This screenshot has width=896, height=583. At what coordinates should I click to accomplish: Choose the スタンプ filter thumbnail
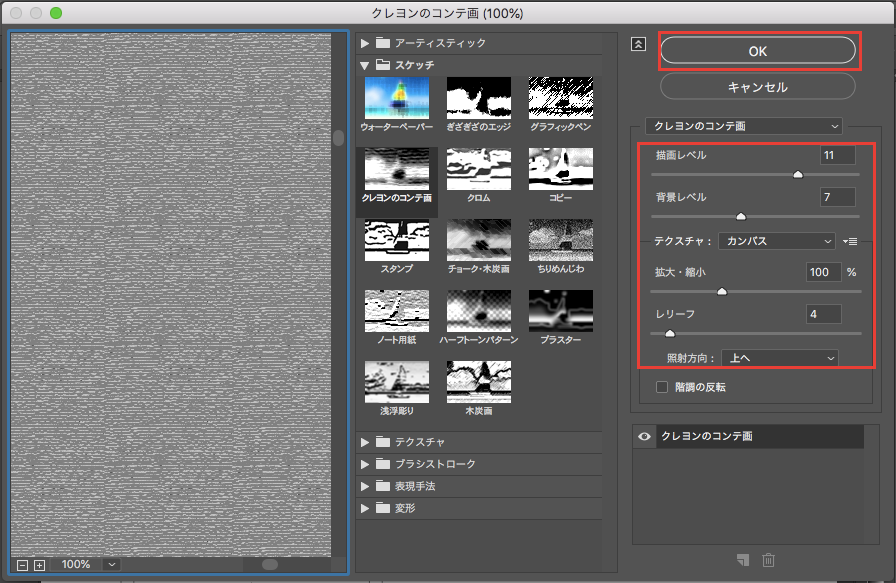[x=397, y=240]
